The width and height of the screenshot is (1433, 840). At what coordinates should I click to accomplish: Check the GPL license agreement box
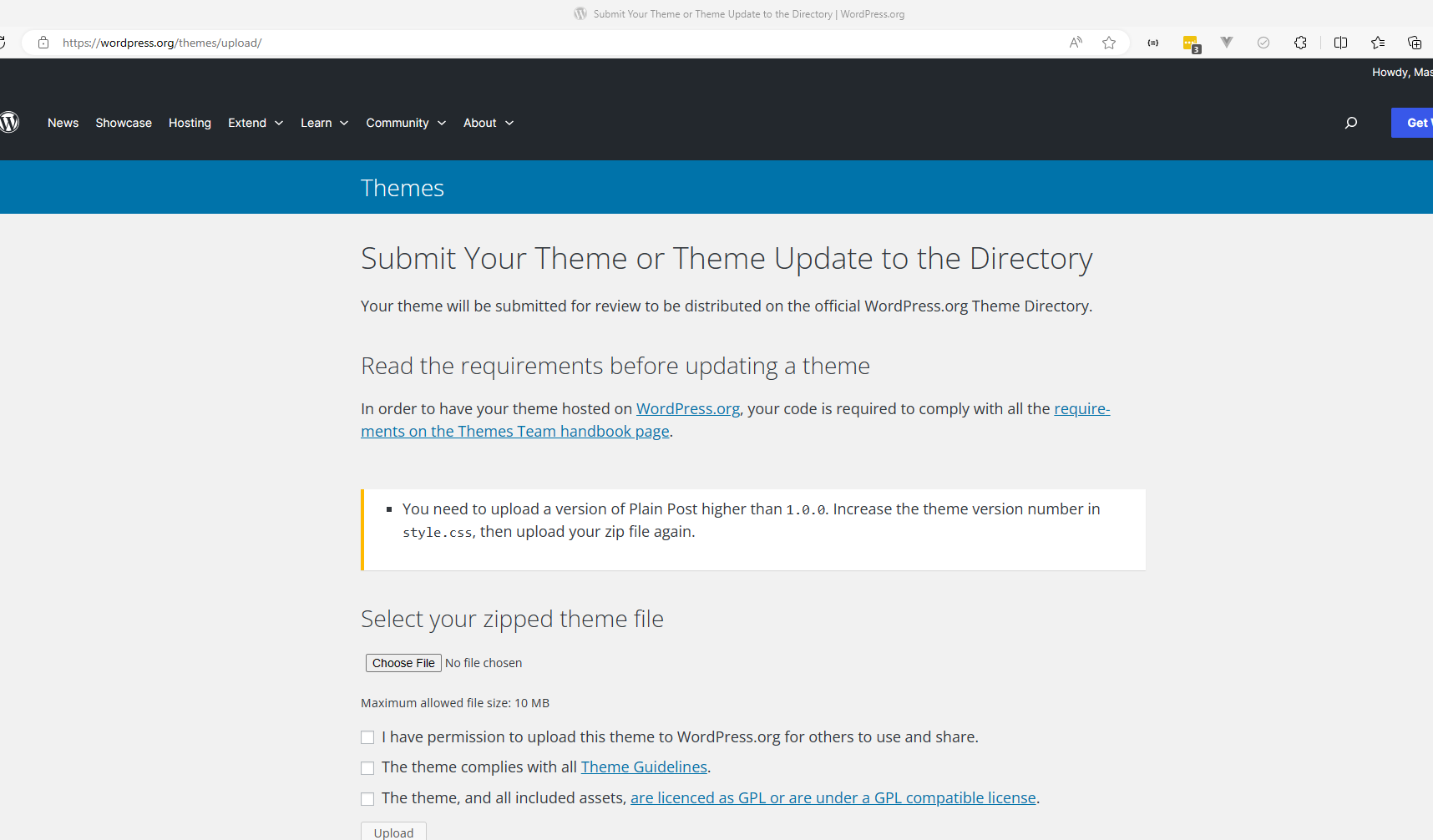coord(367,799)
